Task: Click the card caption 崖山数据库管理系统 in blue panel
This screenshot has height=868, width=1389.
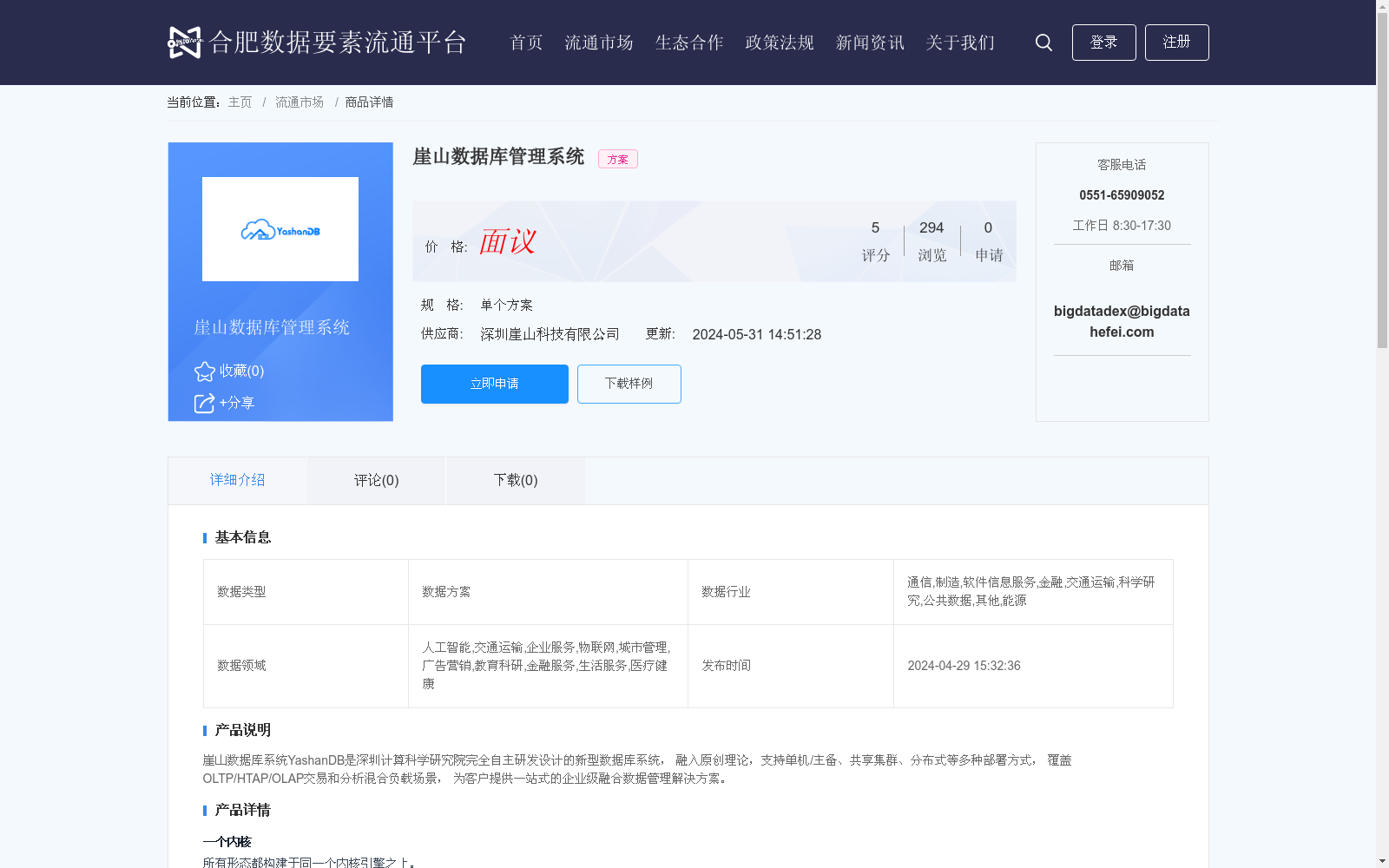Action: tap(272, 327)
